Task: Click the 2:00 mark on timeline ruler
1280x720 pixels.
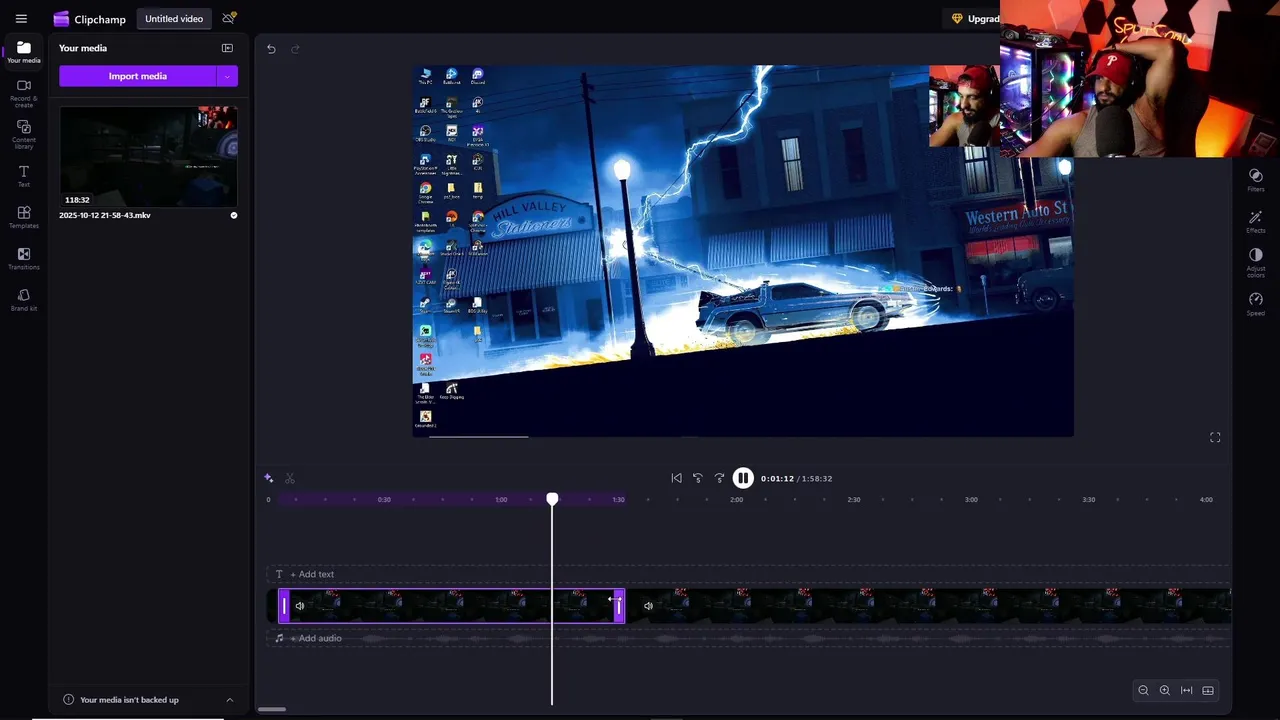Action: click(736, 499)
